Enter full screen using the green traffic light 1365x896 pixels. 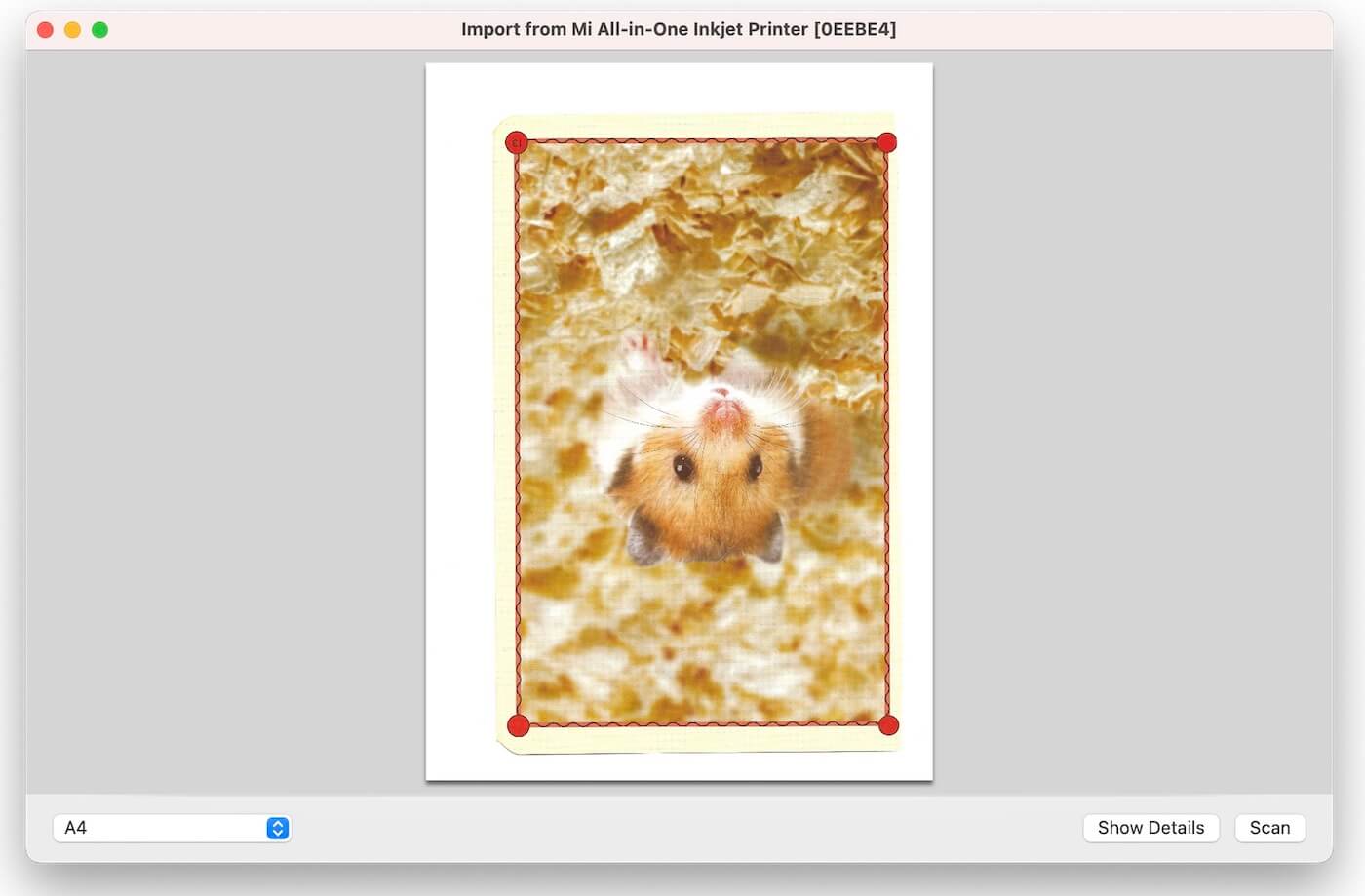click(99, 29)
